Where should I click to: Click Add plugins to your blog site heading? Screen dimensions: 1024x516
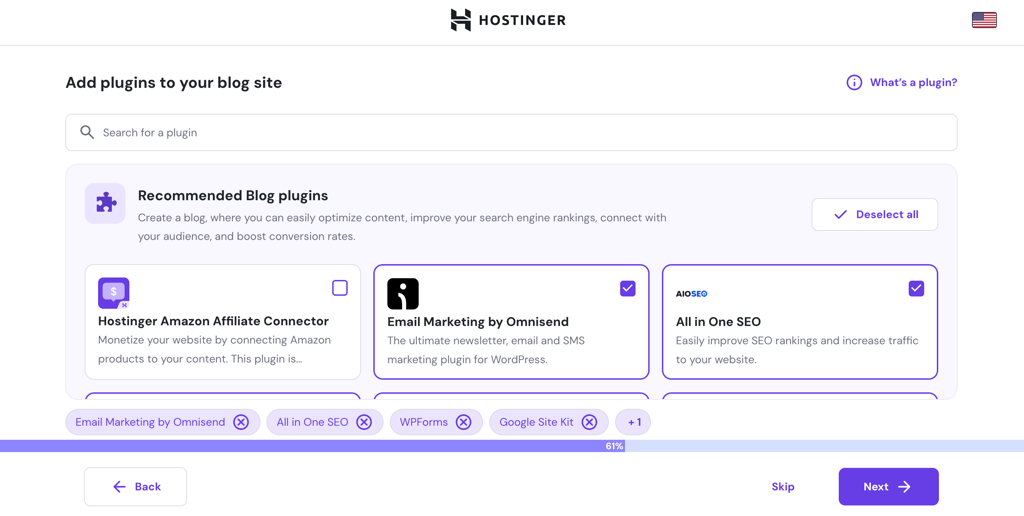[174, 83]
